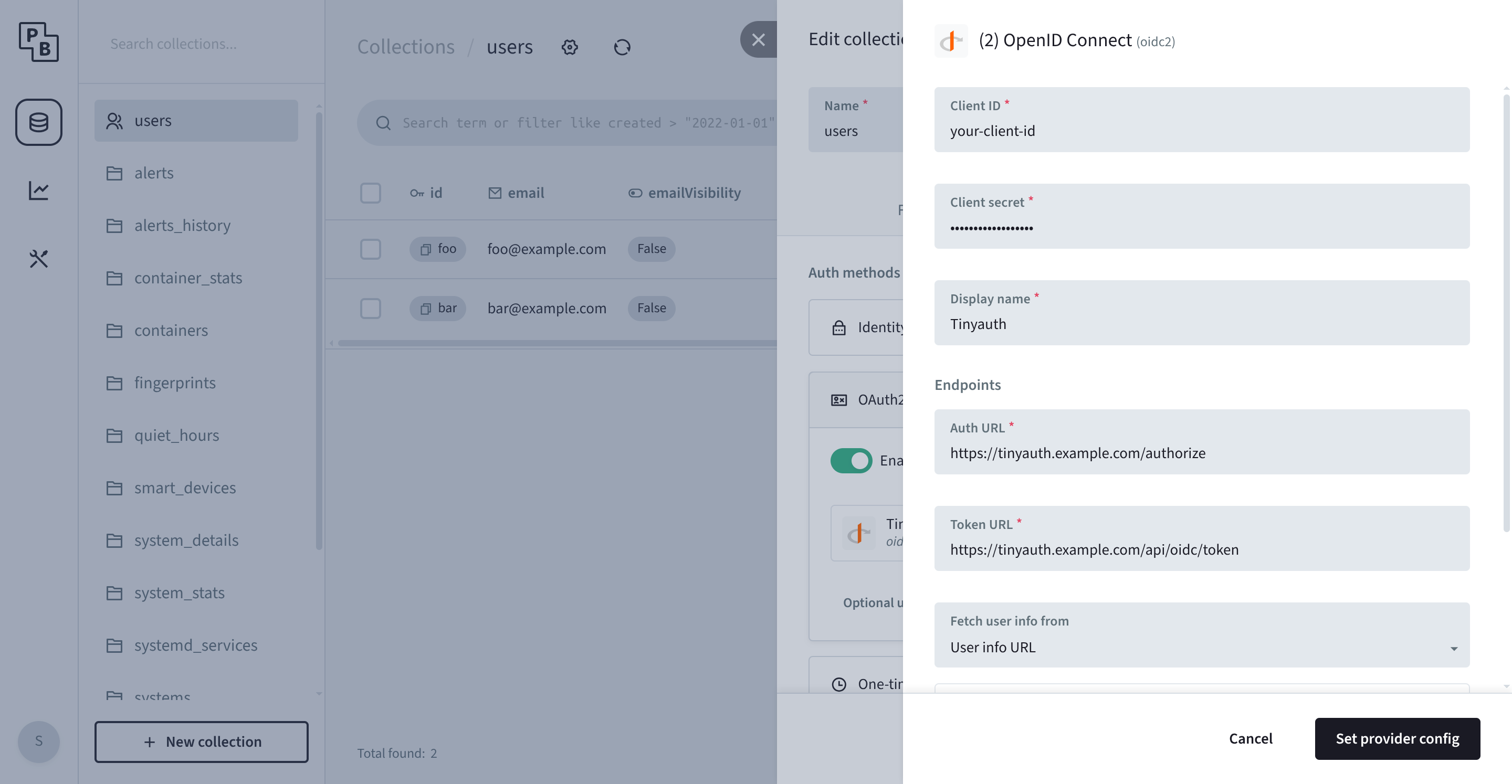Click the users collection people icon

pyautogui.click(x=114, y=121)
